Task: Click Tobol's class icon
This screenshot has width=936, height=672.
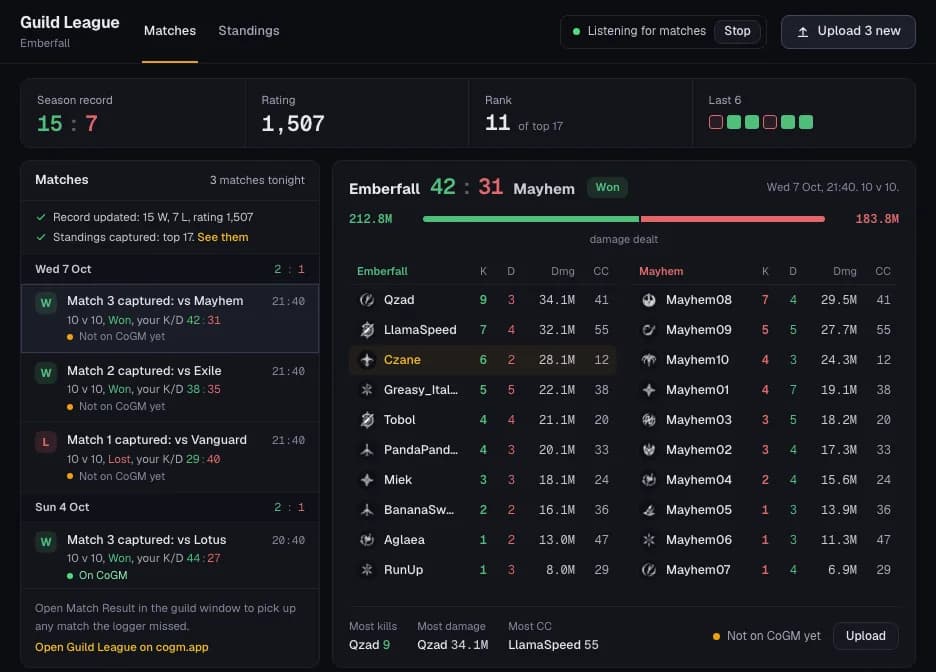Action: pos(367,420)
